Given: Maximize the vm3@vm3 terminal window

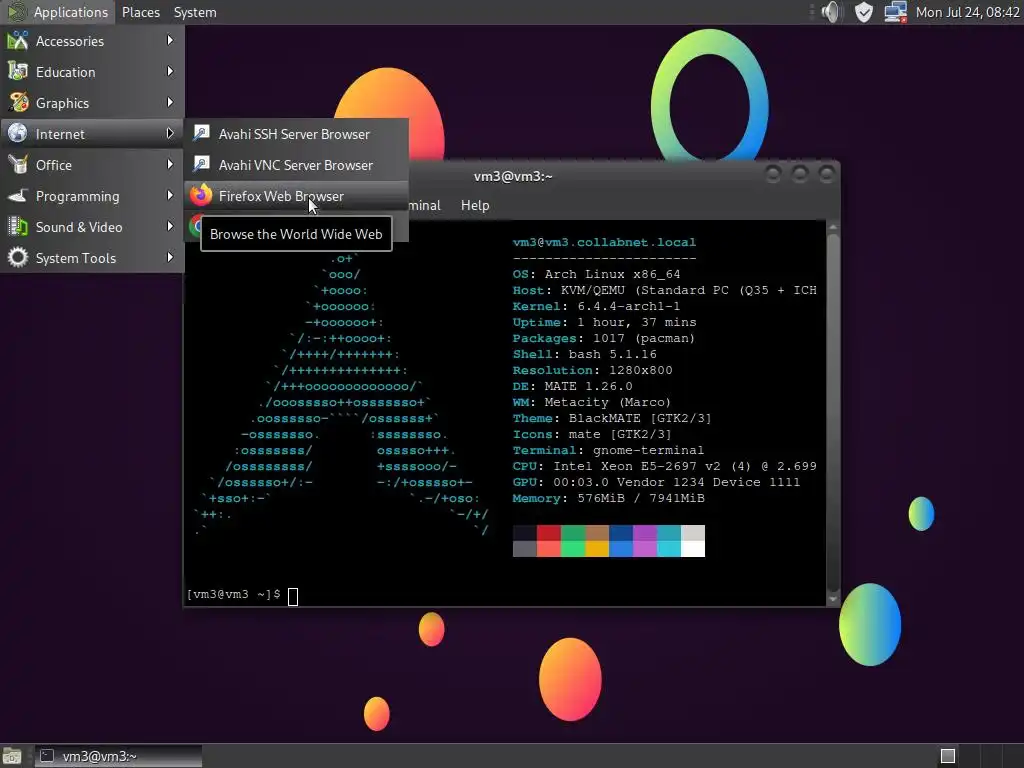Looking at the screenshot, I should click(x=799, y=174).
